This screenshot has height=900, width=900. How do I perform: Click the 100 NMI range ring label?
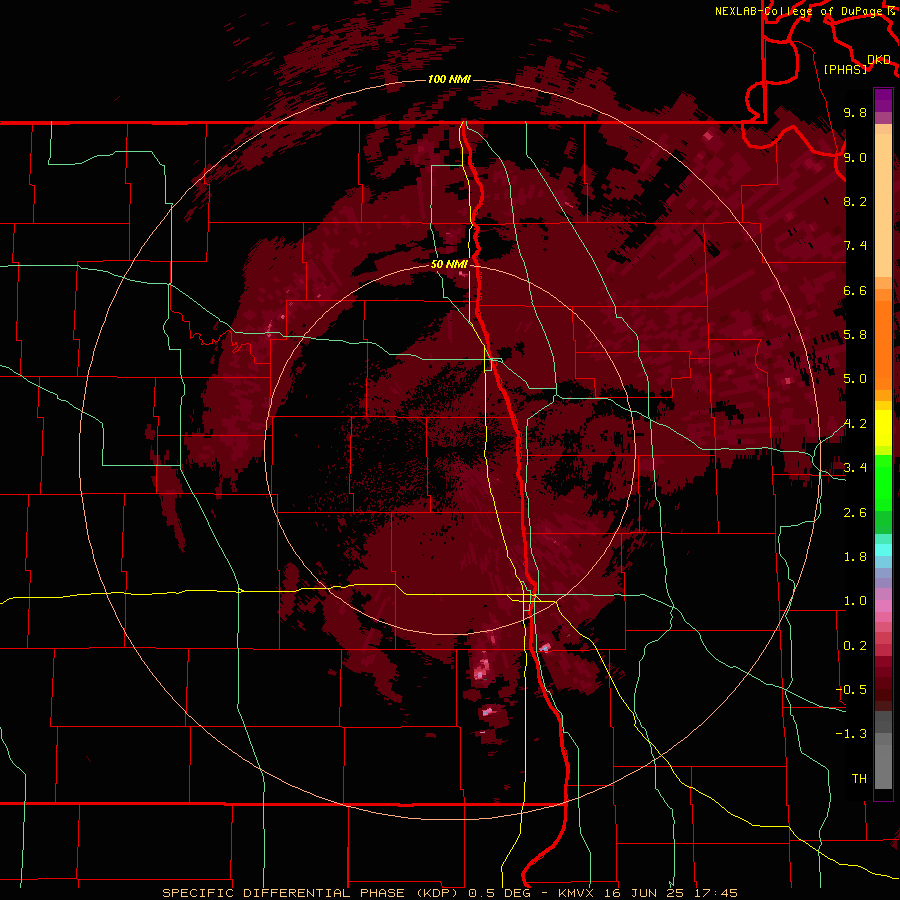[449, 79]
